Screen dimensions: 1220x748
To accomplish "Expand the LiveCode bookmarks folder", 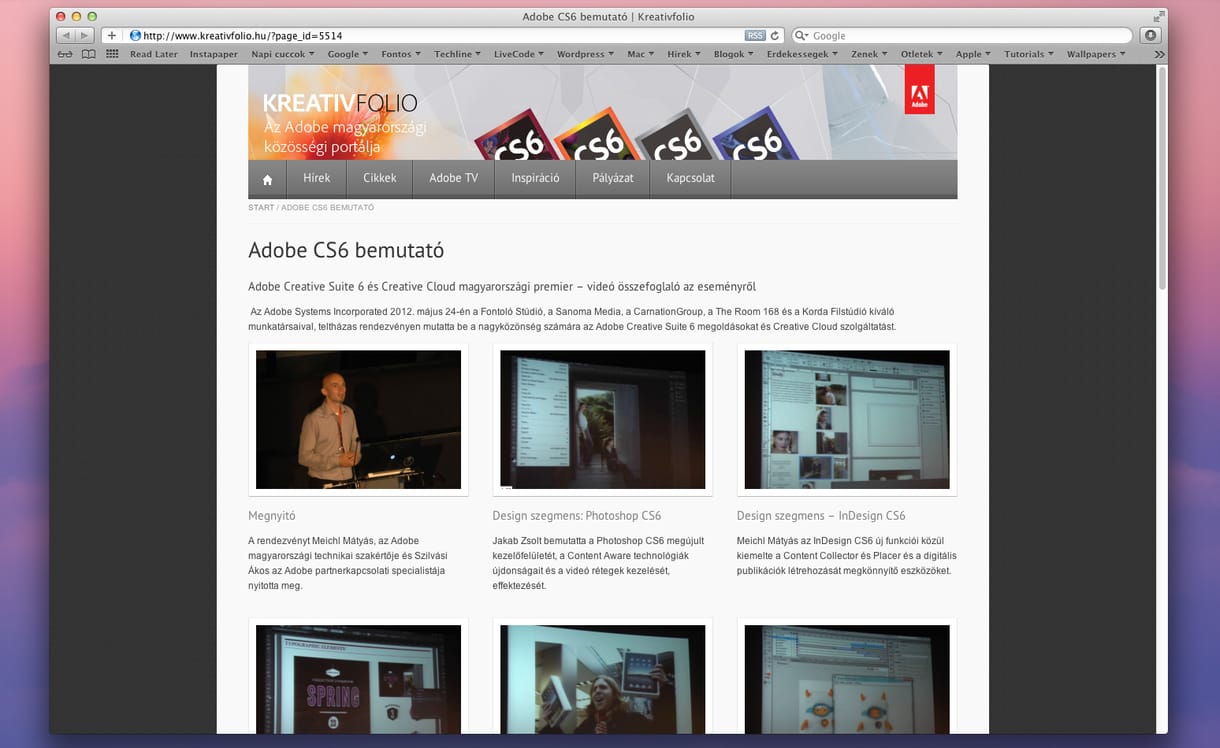I will (x=519, y=54).
